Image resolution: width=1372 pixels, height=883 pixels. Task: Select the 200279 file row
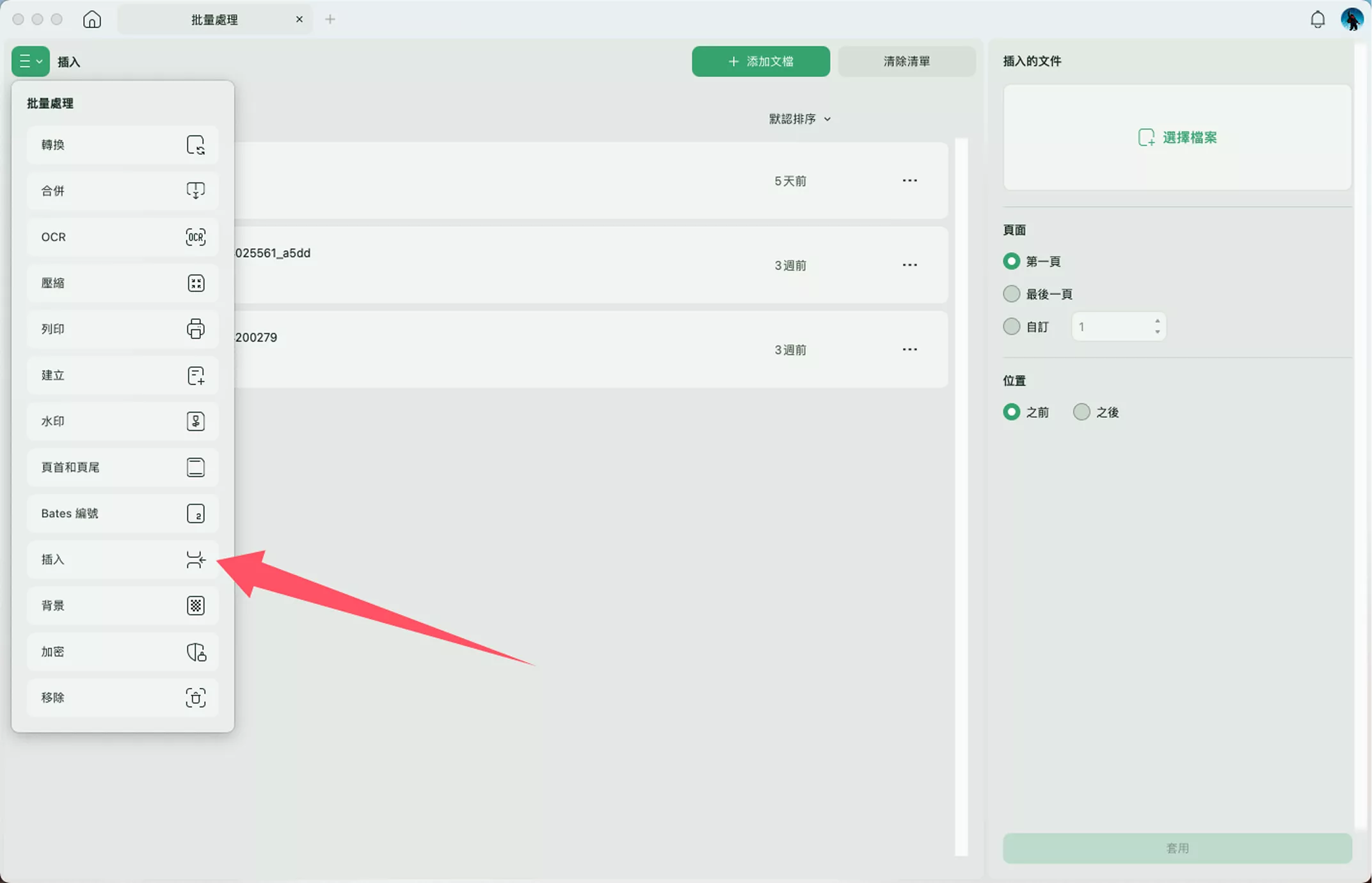591,349
